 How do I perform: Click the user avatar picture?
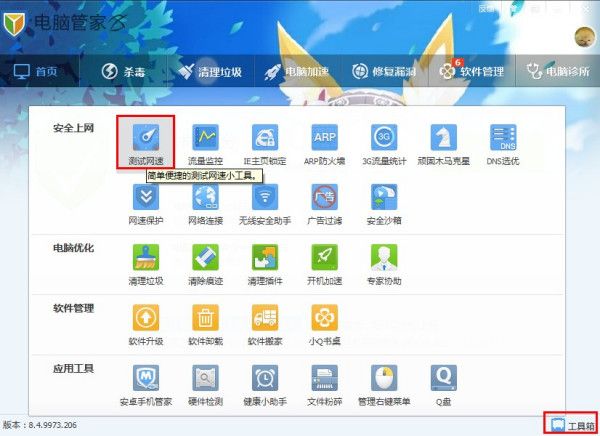[x=584, y=37]
